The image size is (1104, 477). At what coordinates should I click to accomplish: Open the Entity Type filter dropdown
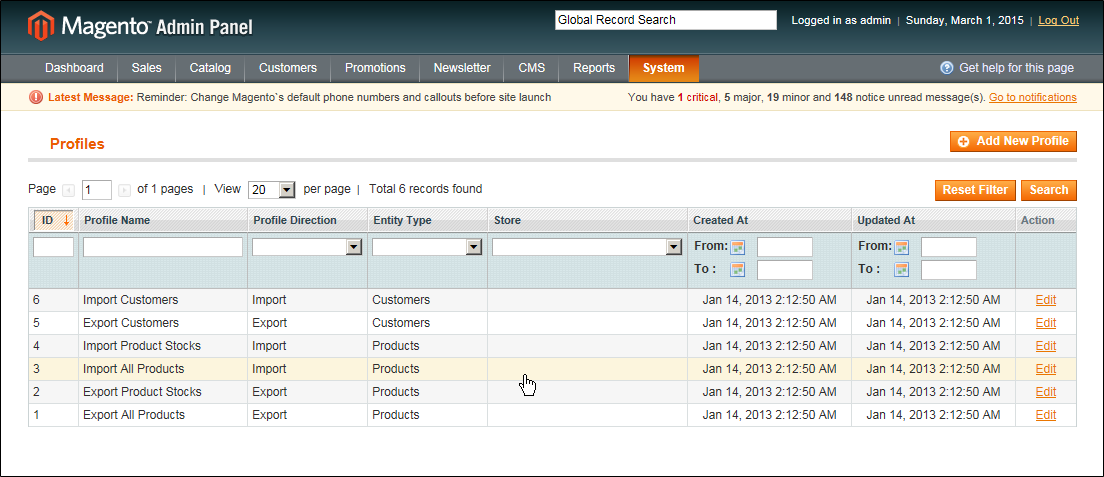(427, 247)
